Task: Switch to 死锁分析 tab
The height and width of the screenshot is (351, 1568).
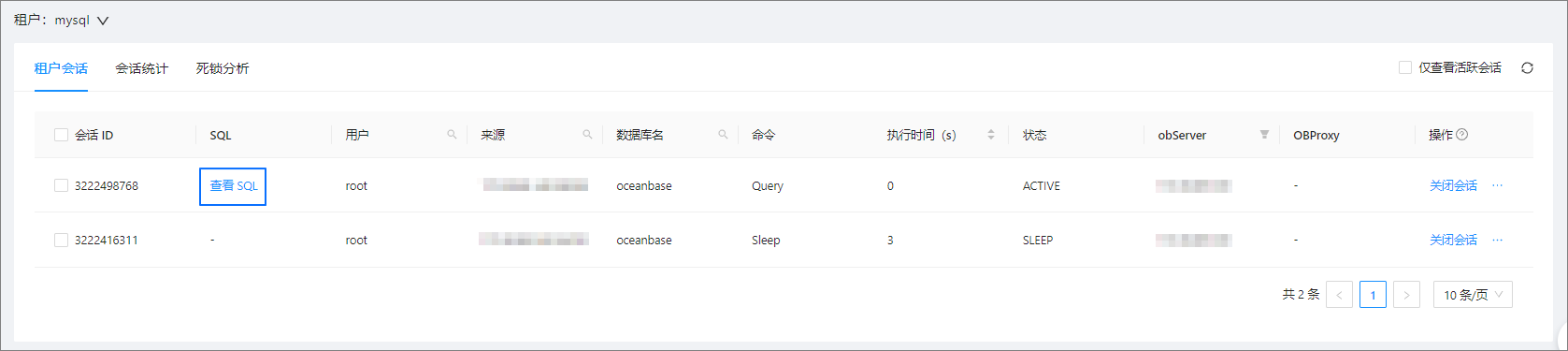Action: (x=223, y=68)
